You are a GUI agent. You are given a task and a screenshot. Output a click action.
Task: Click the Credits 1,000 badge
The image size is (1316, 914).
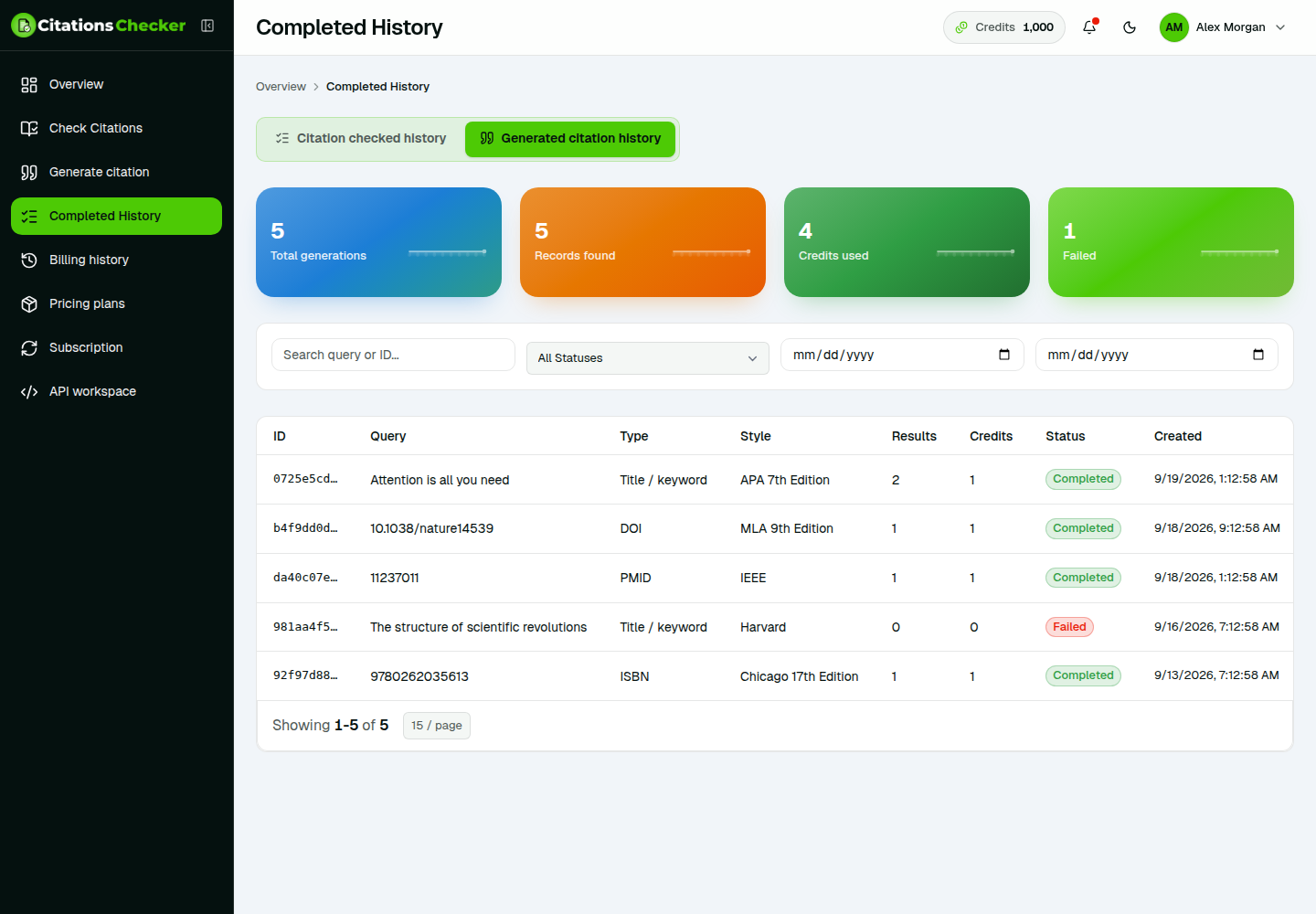point(1003,27)
